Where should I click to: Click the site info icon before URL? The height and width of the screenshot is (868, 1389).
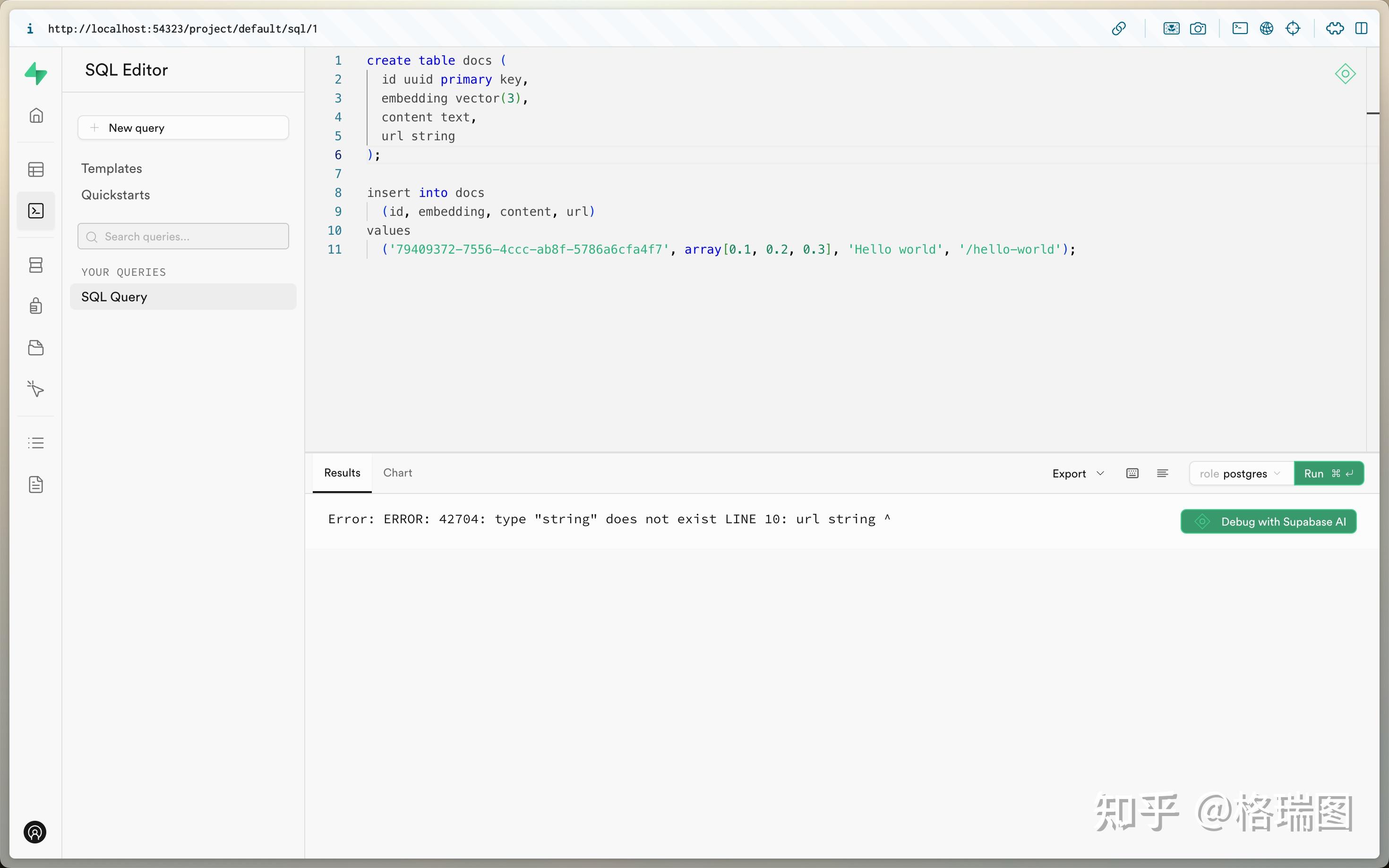(30, 28)
